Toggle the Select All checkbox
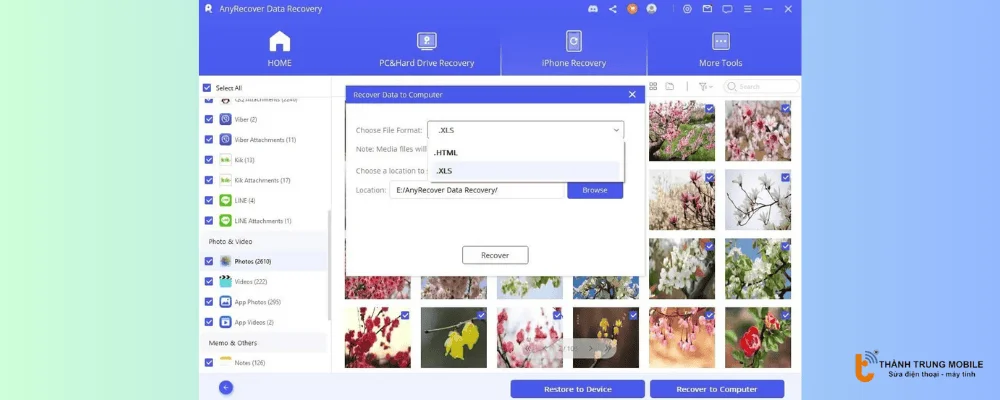This screenshot has width=1000, height=400. pyautogui.click(x=208, y=88)
